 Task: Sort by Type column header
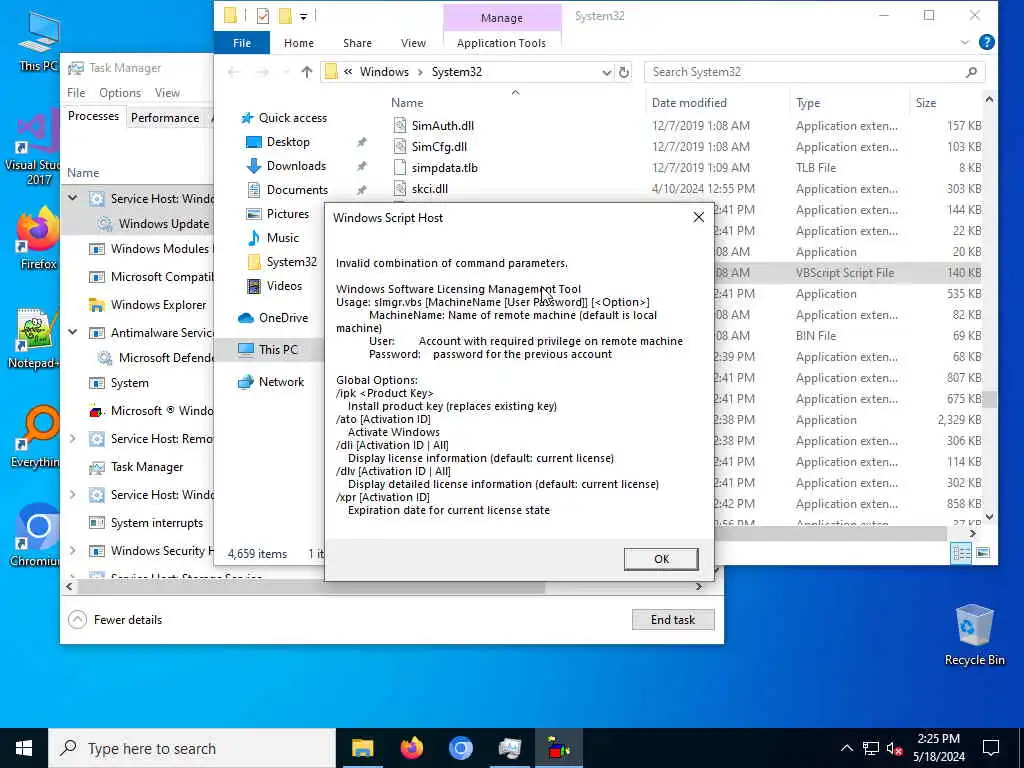point(808,103)
